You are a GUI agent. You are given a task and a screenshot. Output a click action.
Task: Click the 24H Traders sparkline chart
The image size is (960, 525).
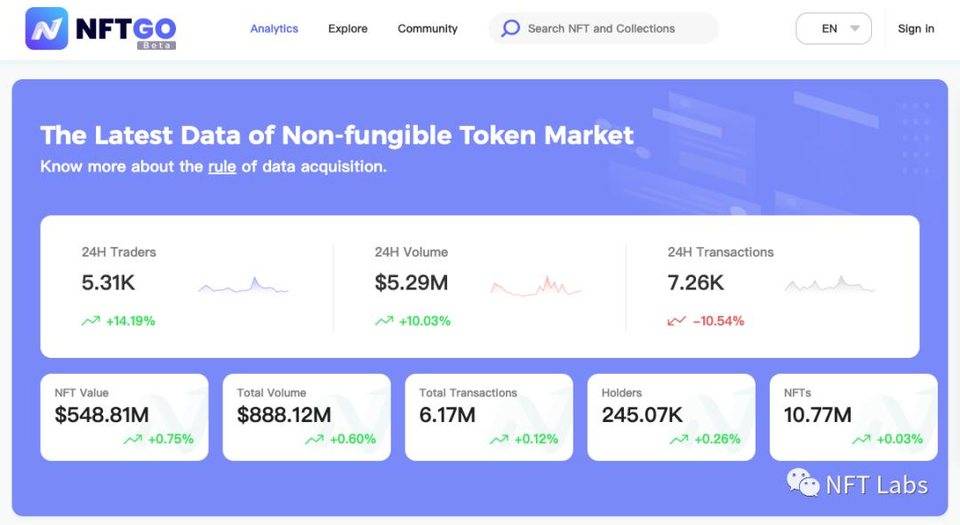point(243,288)
